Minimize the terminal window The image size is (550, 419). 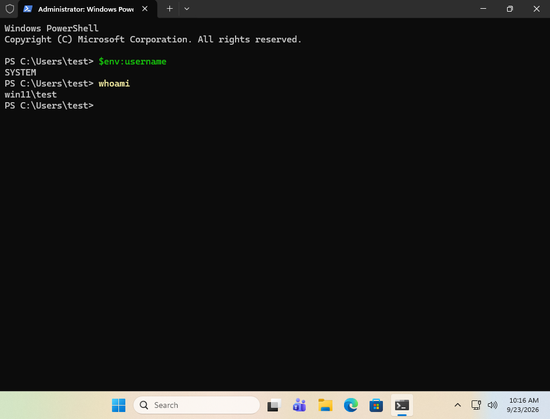483,9
